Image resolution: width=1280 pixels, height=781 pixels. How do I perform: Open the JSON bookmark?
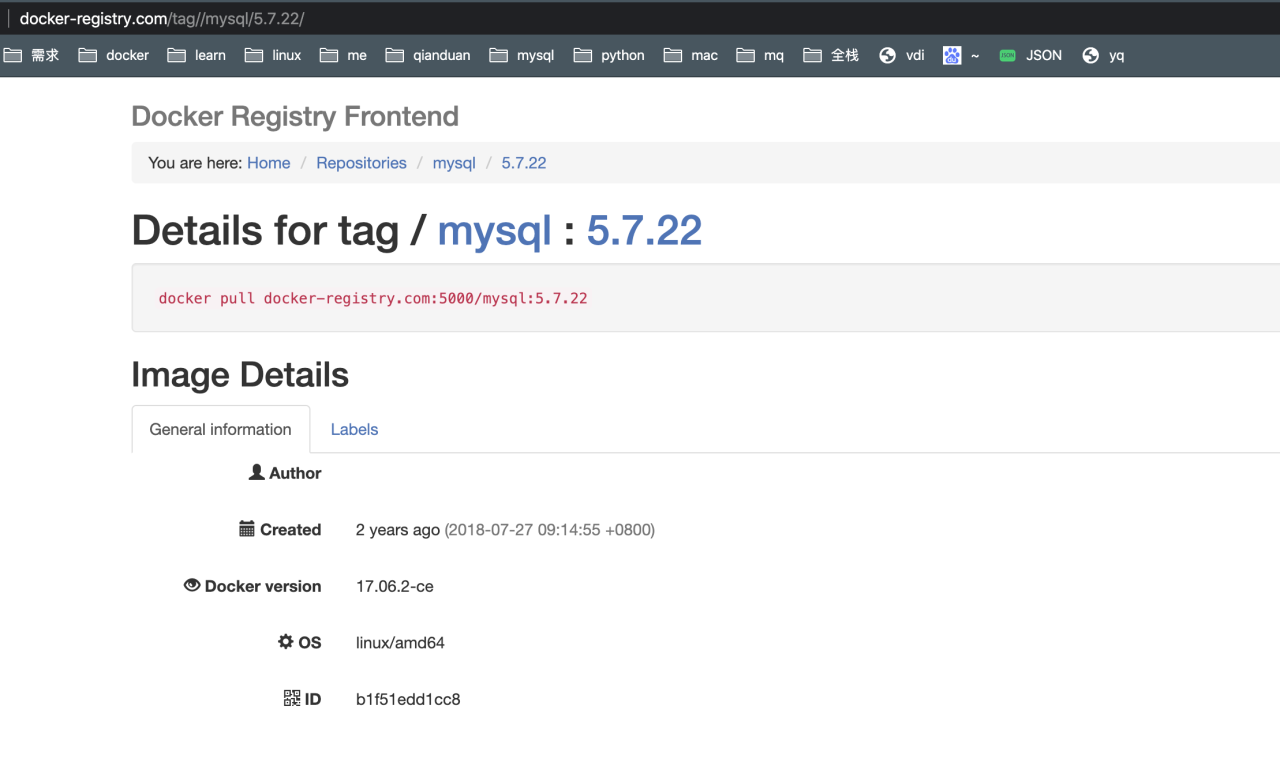tap(1031, 55)
